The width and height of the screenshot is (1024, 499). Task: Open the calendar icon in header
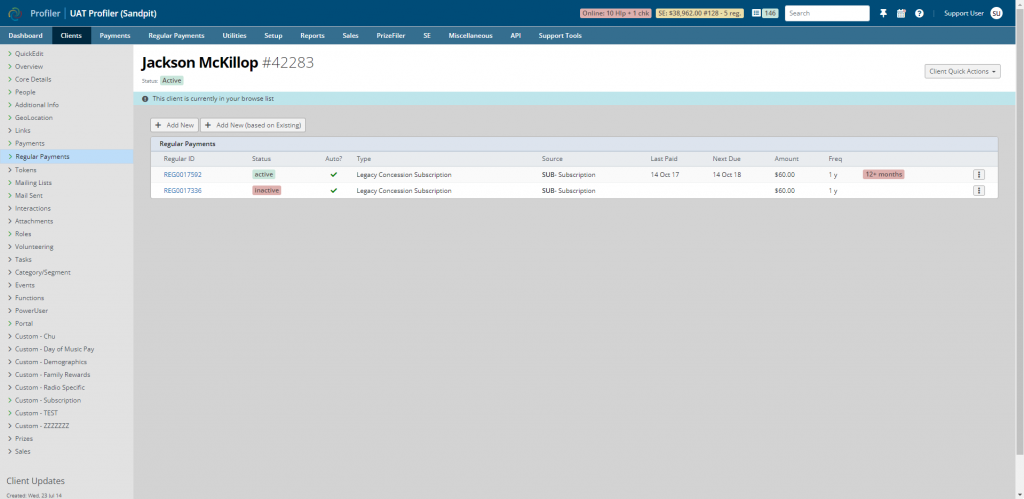[901, 13]
